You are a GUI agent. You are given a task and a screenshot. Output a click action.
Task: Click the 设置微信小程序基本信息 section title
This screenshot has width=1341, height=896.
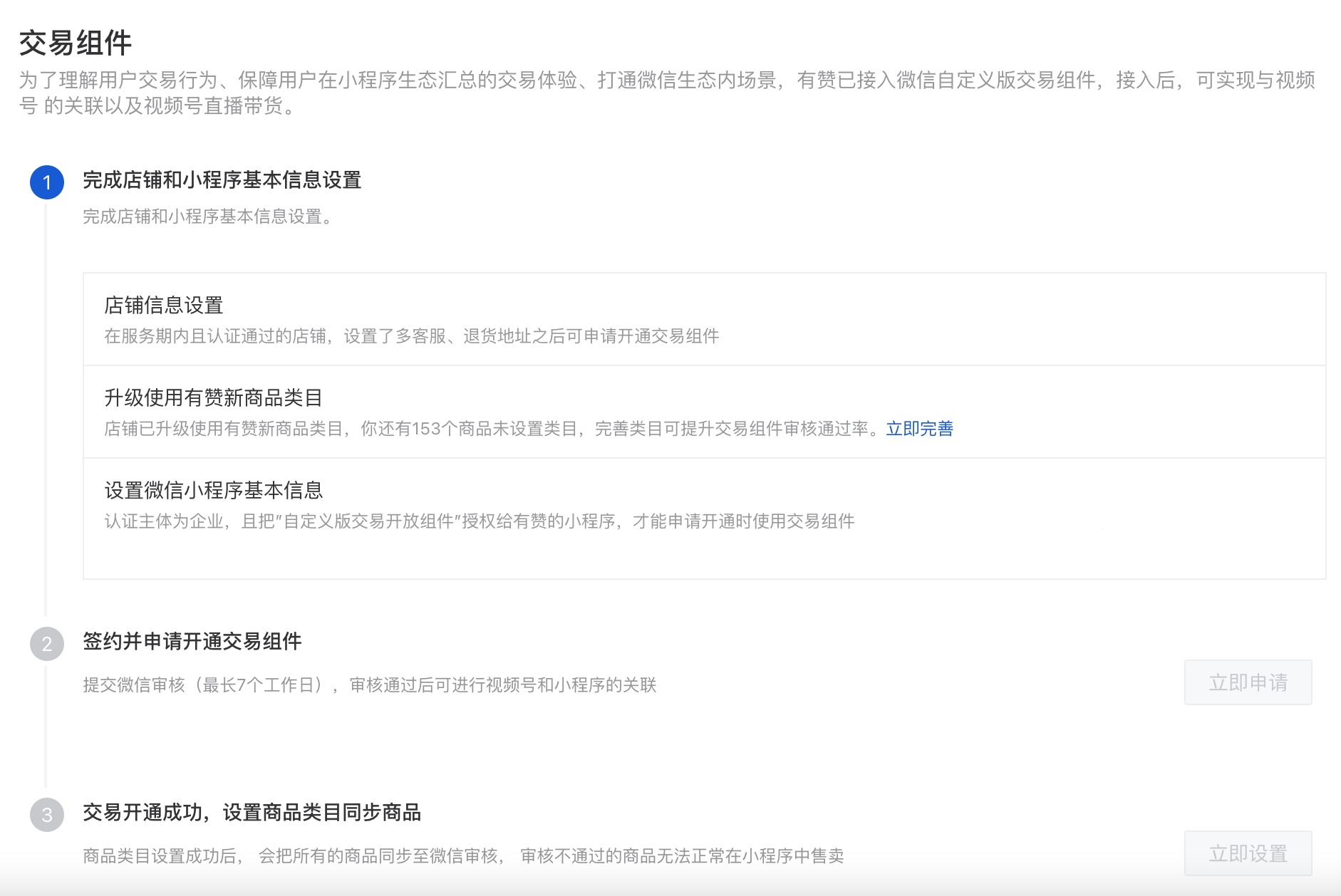(214, 491)
